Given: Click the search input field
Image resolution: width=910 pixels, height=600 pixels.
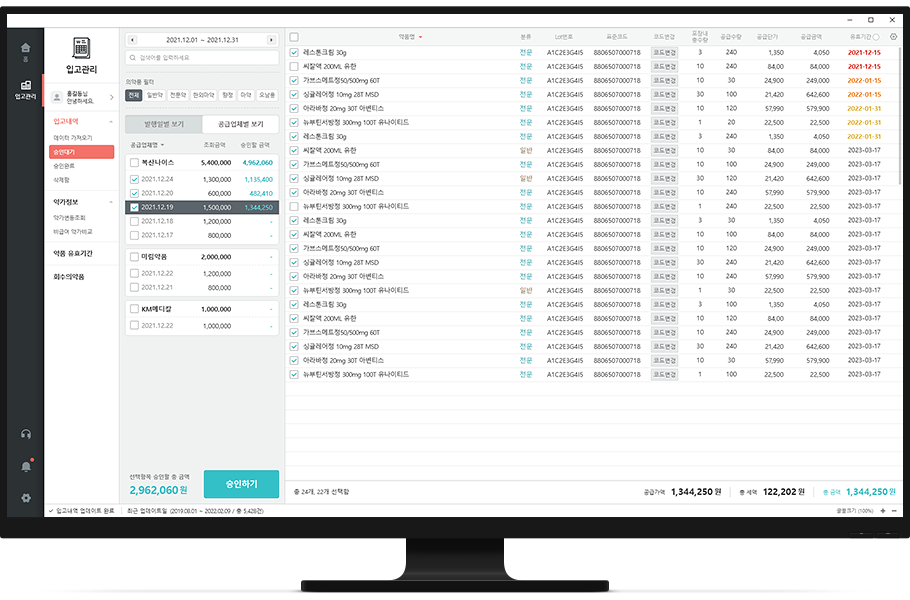Looking at the screenshot, I should coord(202,57).
